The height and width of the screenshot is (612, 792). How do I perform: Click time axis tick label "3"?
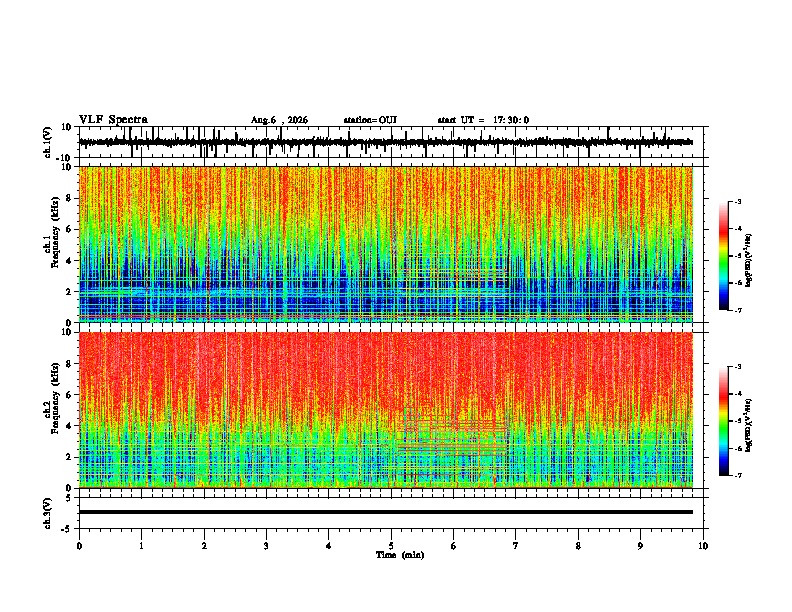(267, 546)
